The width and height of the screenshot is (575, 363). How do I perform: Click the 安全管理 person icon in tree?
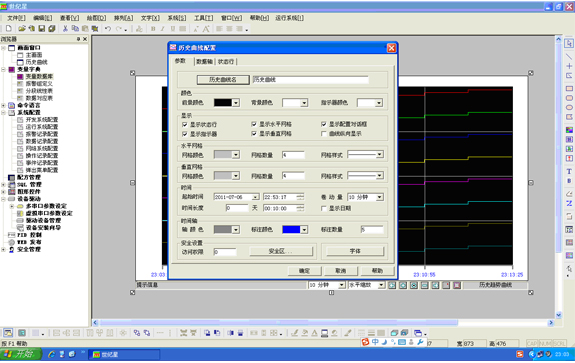tap(11, 249)
